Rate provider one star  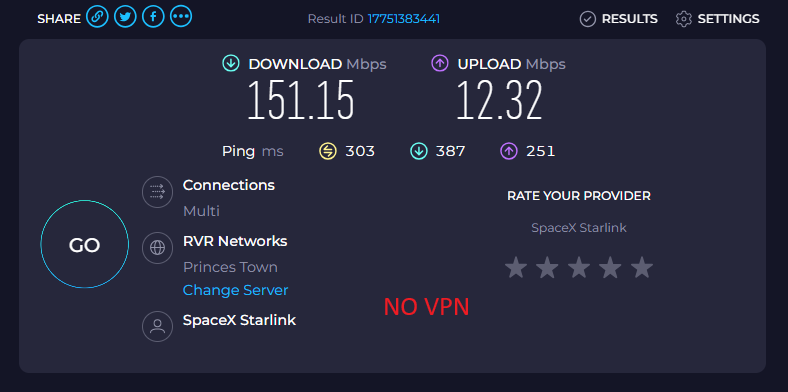click(x=516, y=267)
